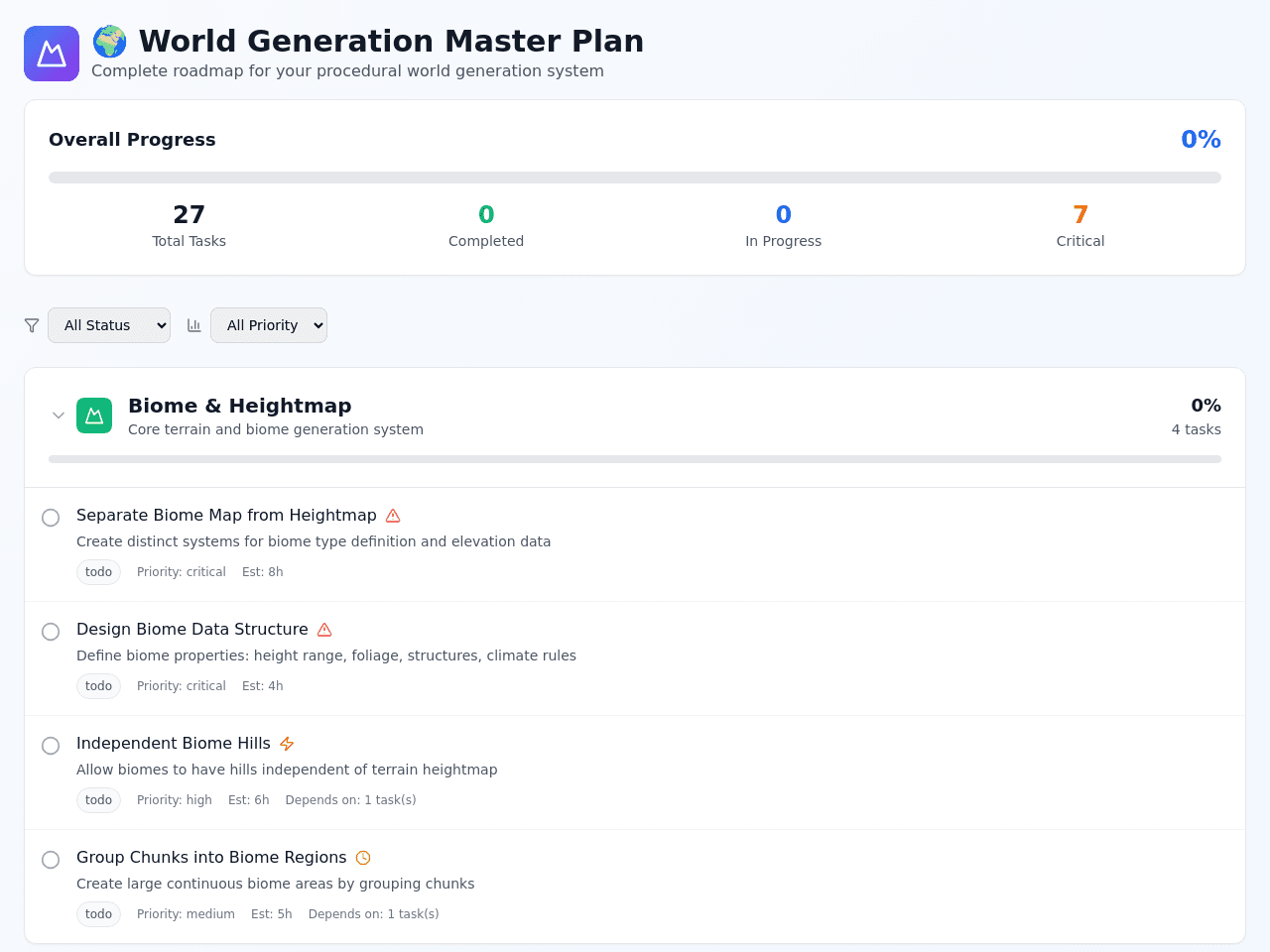Viewport: 1270px width, 952px height.
Task: Click the todo badge under Separate Biome Map
Action: [98, 572]
